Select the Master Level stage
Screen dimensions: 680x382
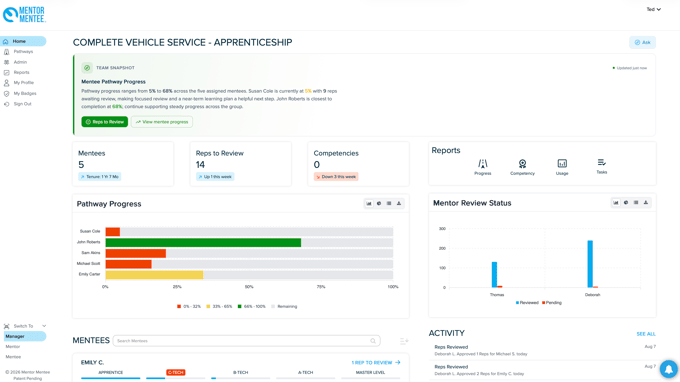370,372
